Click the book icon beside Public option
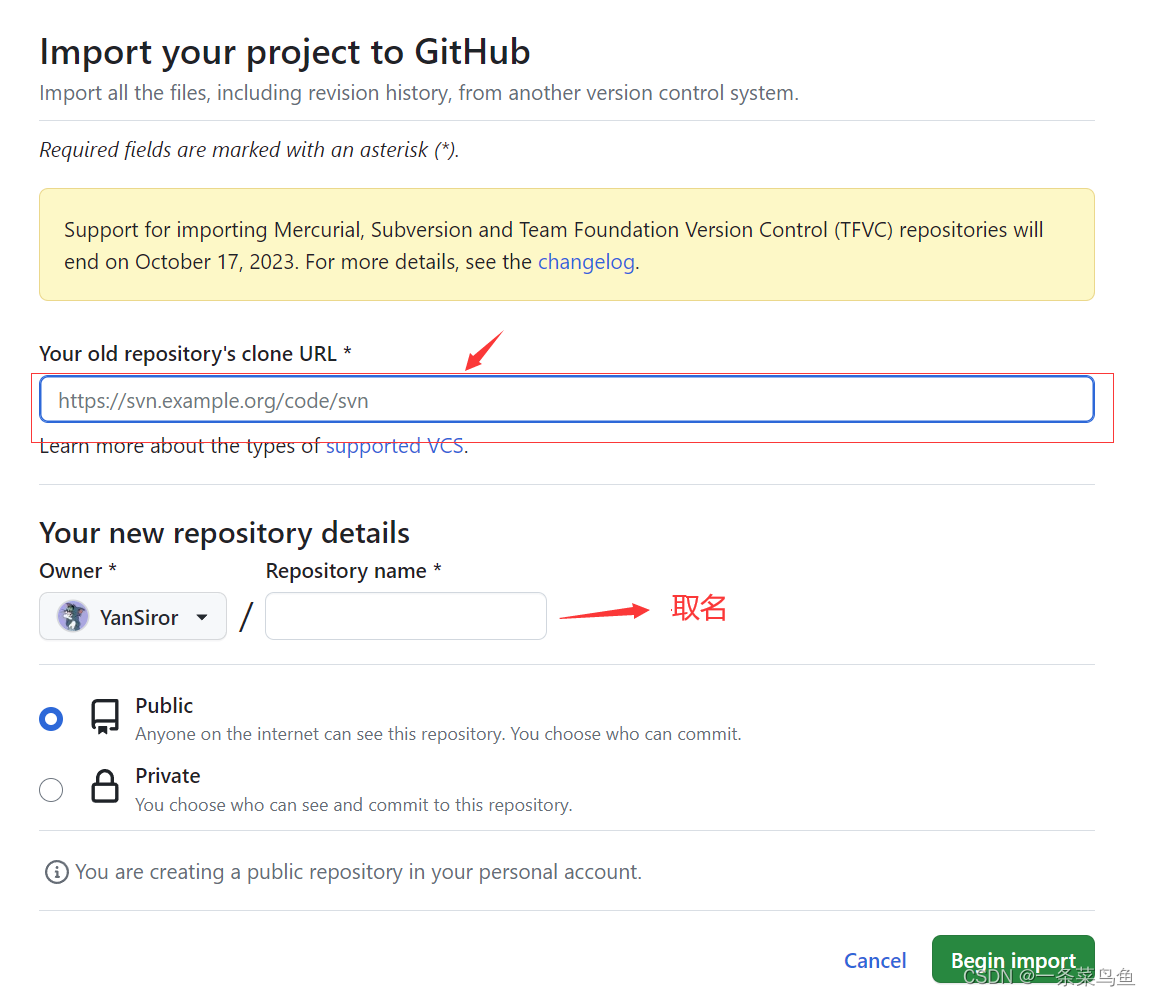The height and width of the screenshot is (996, 1151). 104,715
